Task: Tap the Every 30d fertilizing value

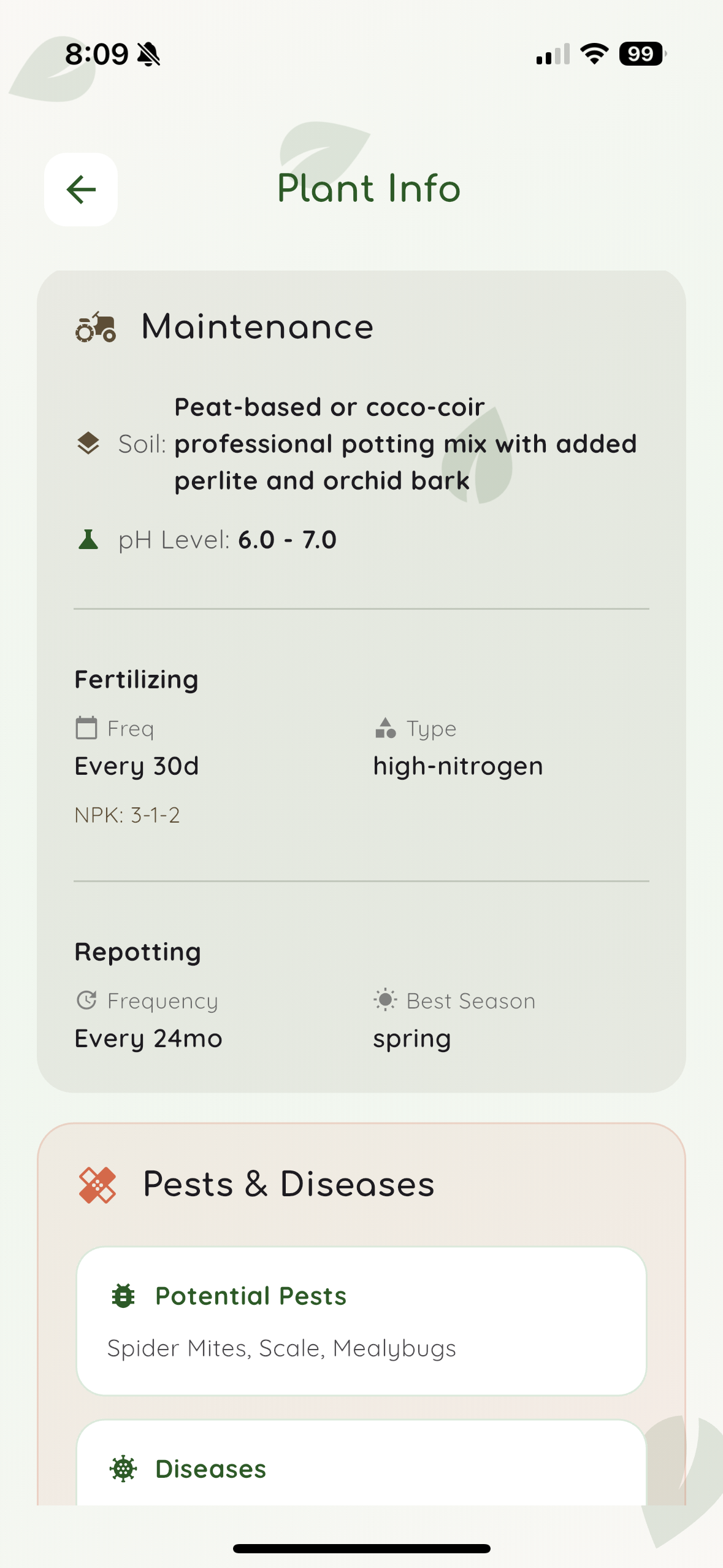Action: [137, 766]
